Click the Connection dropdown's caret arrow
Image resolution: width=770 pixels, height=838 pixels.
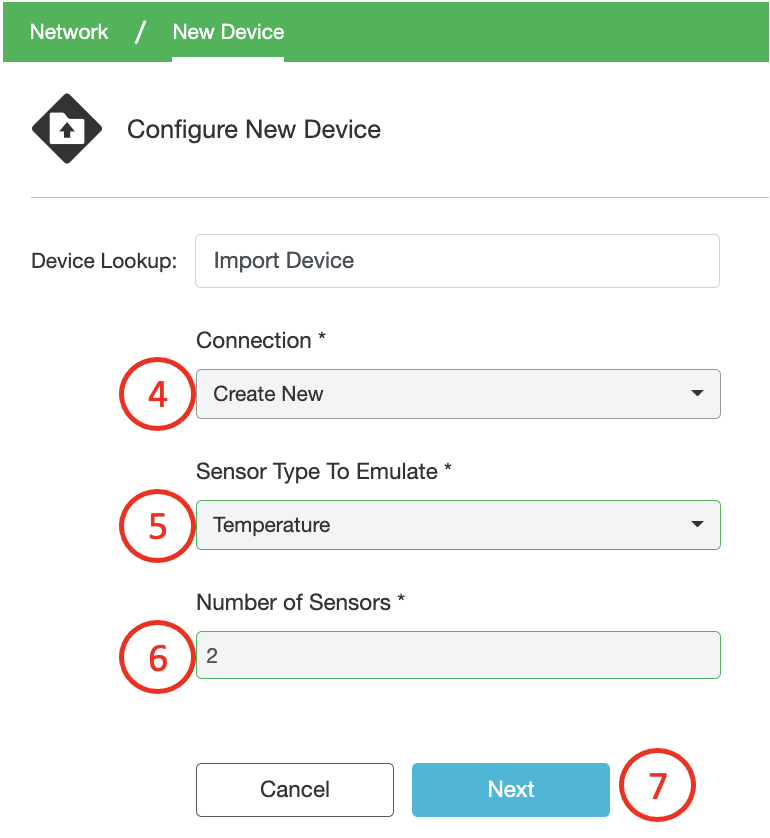click(697, 394)
